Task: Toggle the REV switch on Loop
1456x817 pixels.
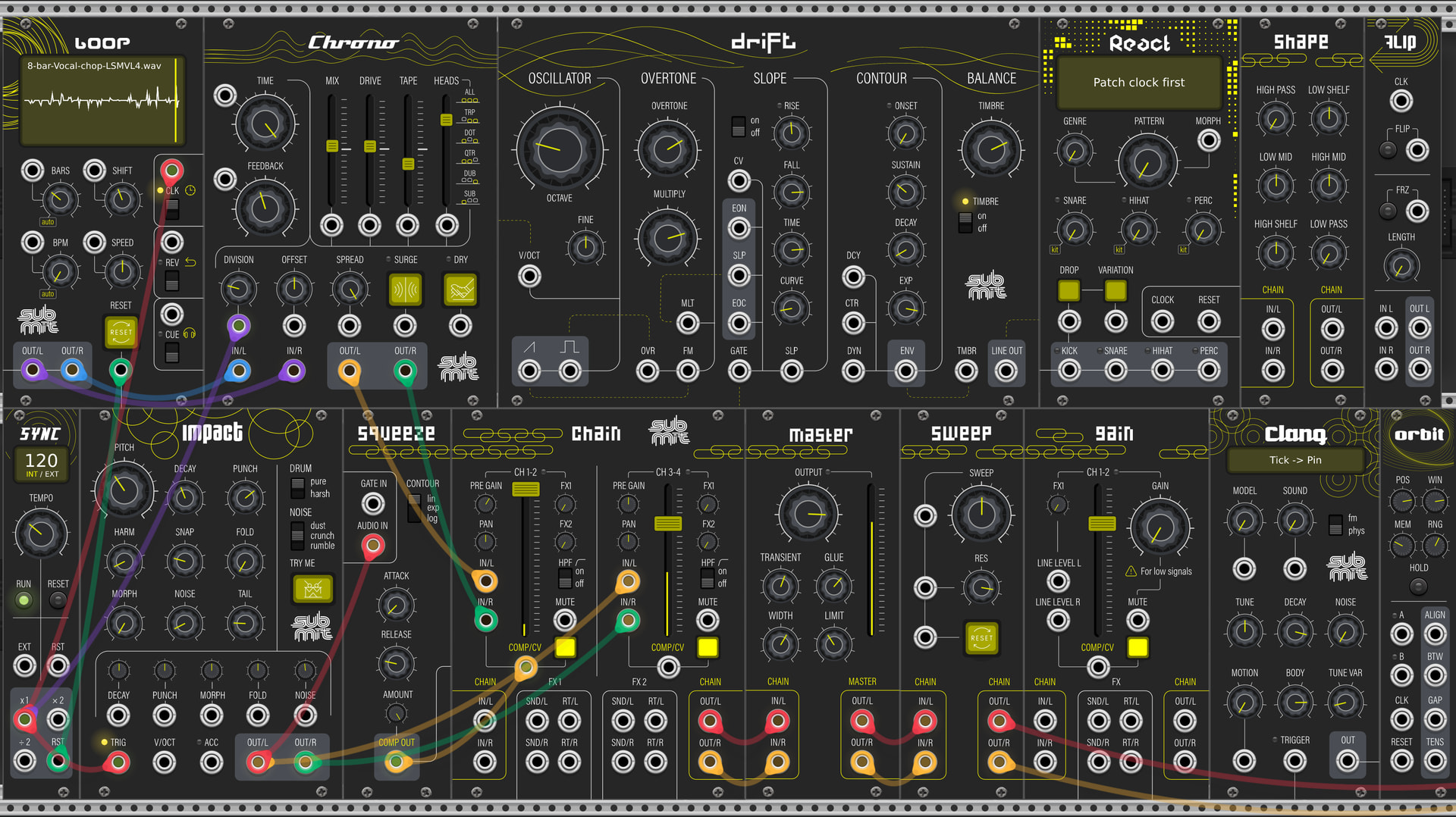Action: click(172, 281)
